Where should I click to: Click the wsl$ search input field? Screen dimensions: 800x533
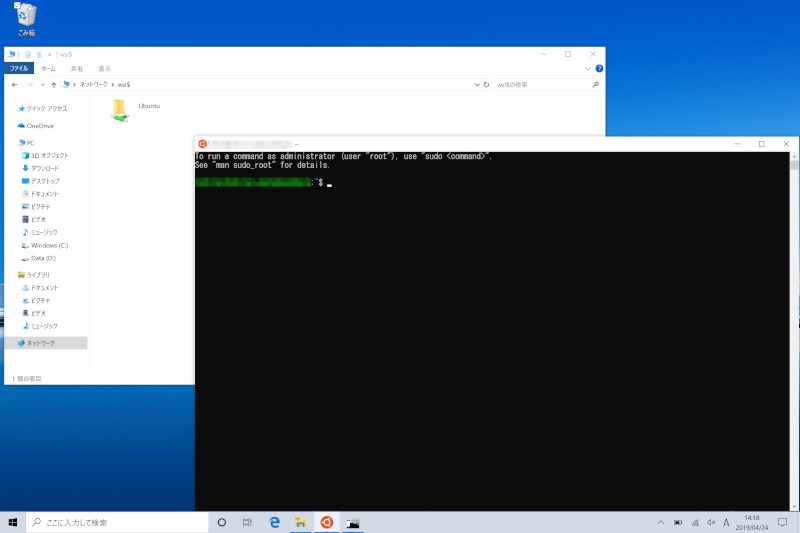(x=541, y=85)
